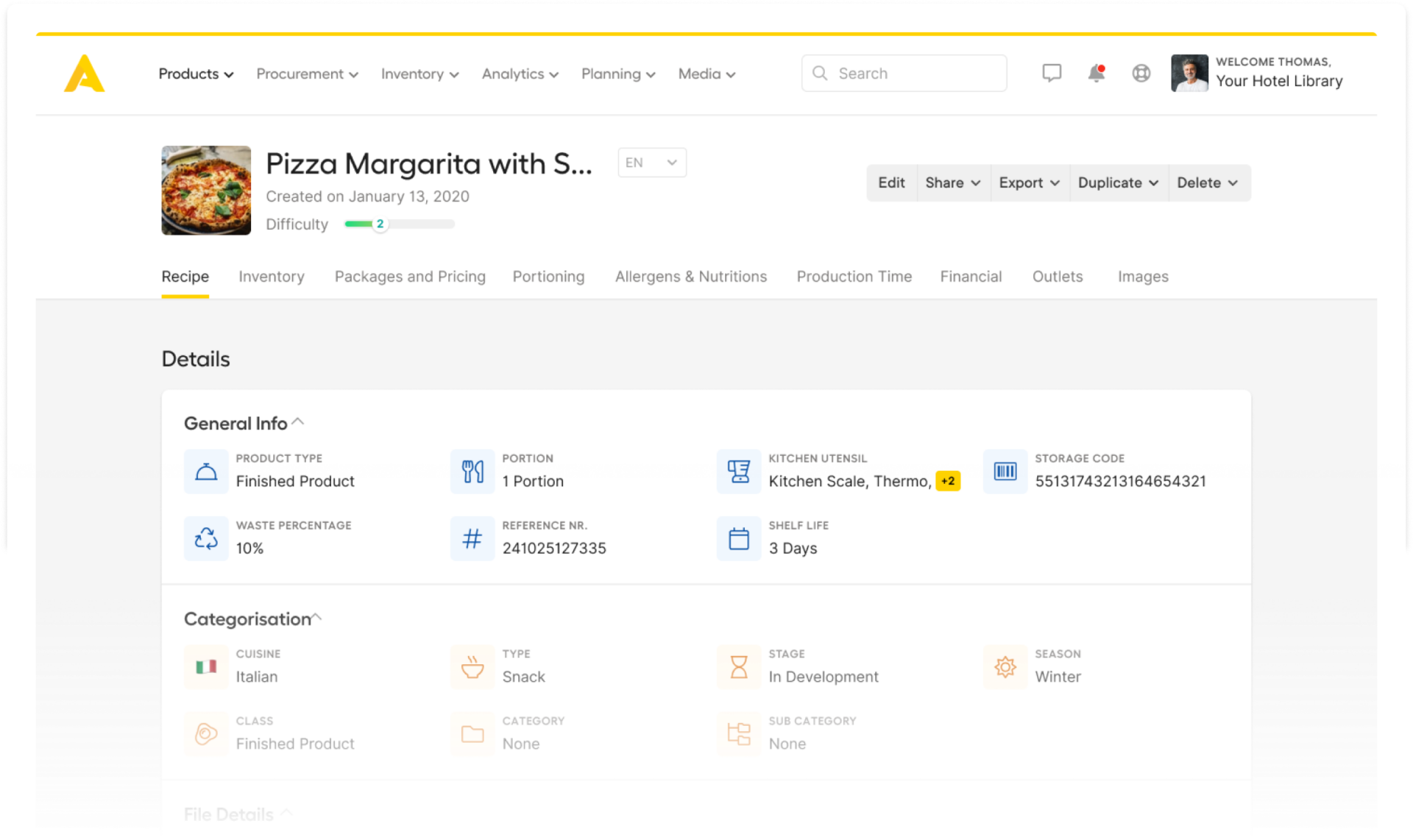Open the EN language dropdown
The image size is (1413, 840).
click(650, 162)
